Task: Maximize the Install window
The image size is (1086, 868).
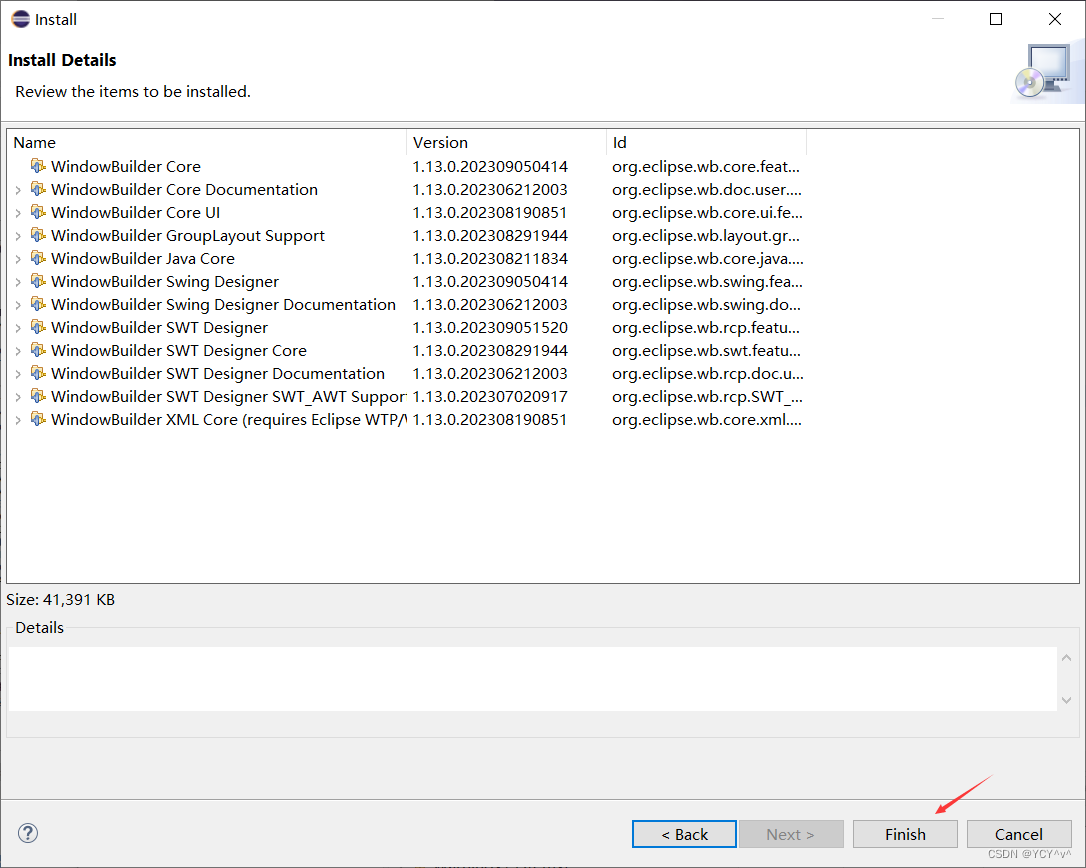Action: (x=996, y=19)
